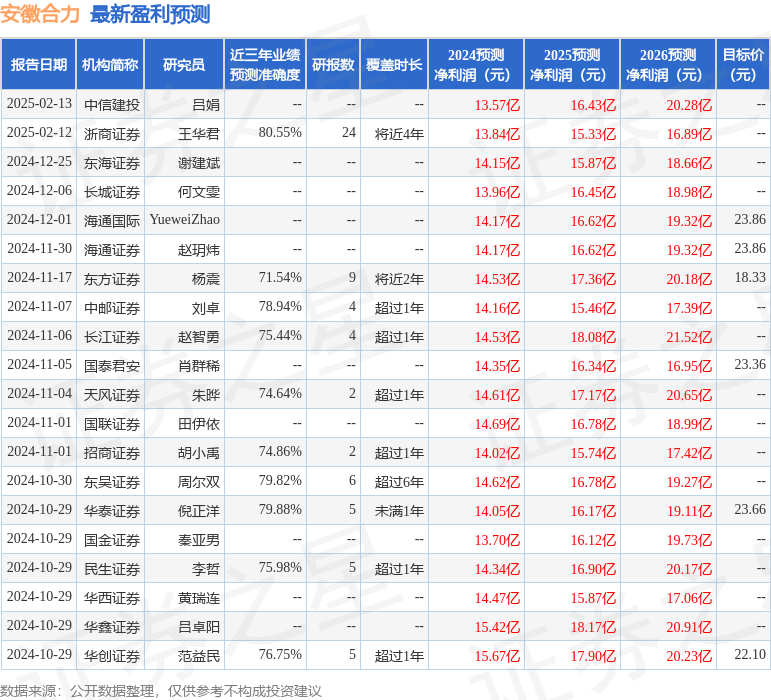This screenshot has width=771, height=700.
Task: Click the 2026预测净利润 column header
Action: point(668,65)
